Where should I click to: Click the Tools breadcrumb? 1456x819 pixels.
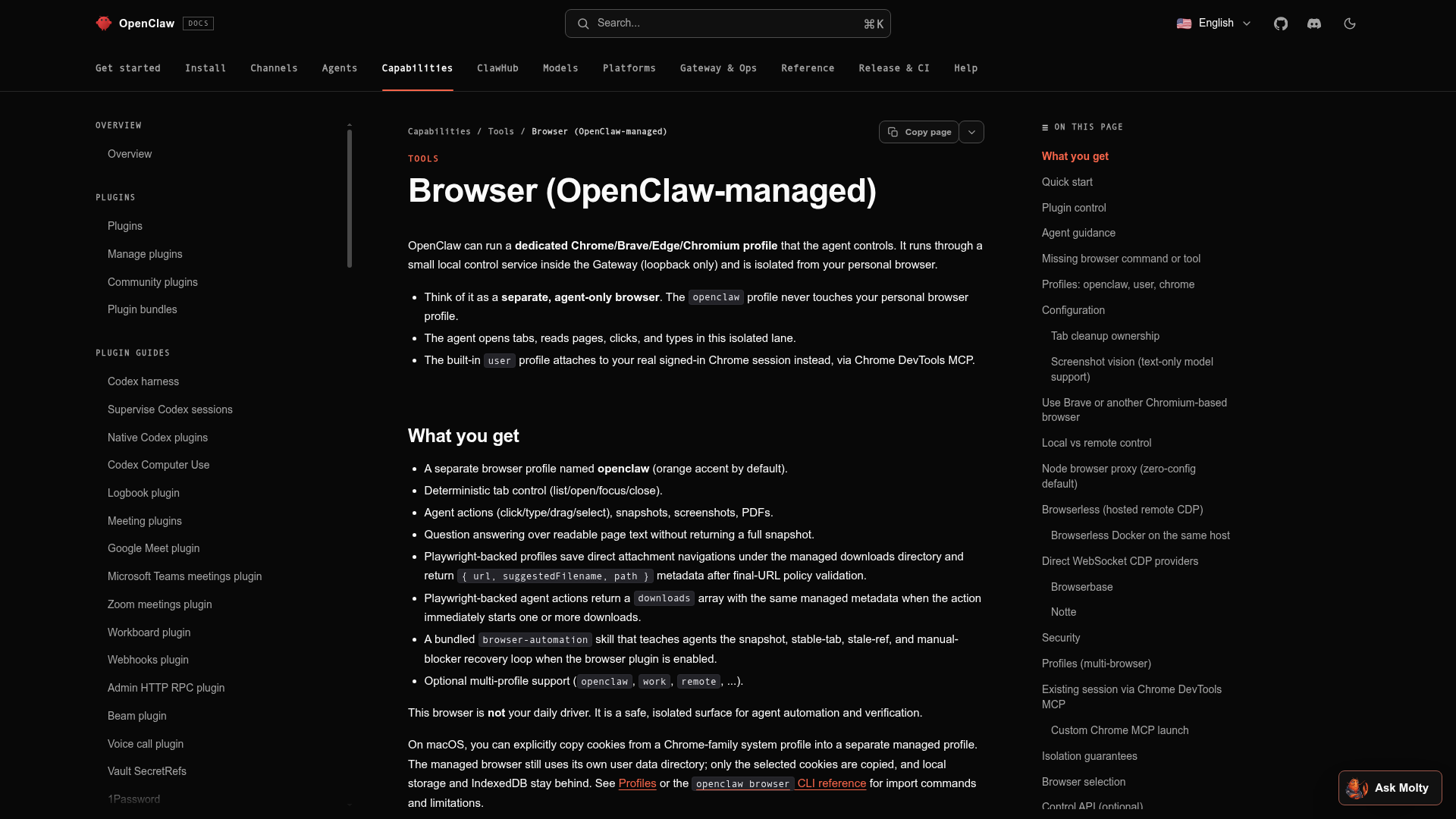500,132
